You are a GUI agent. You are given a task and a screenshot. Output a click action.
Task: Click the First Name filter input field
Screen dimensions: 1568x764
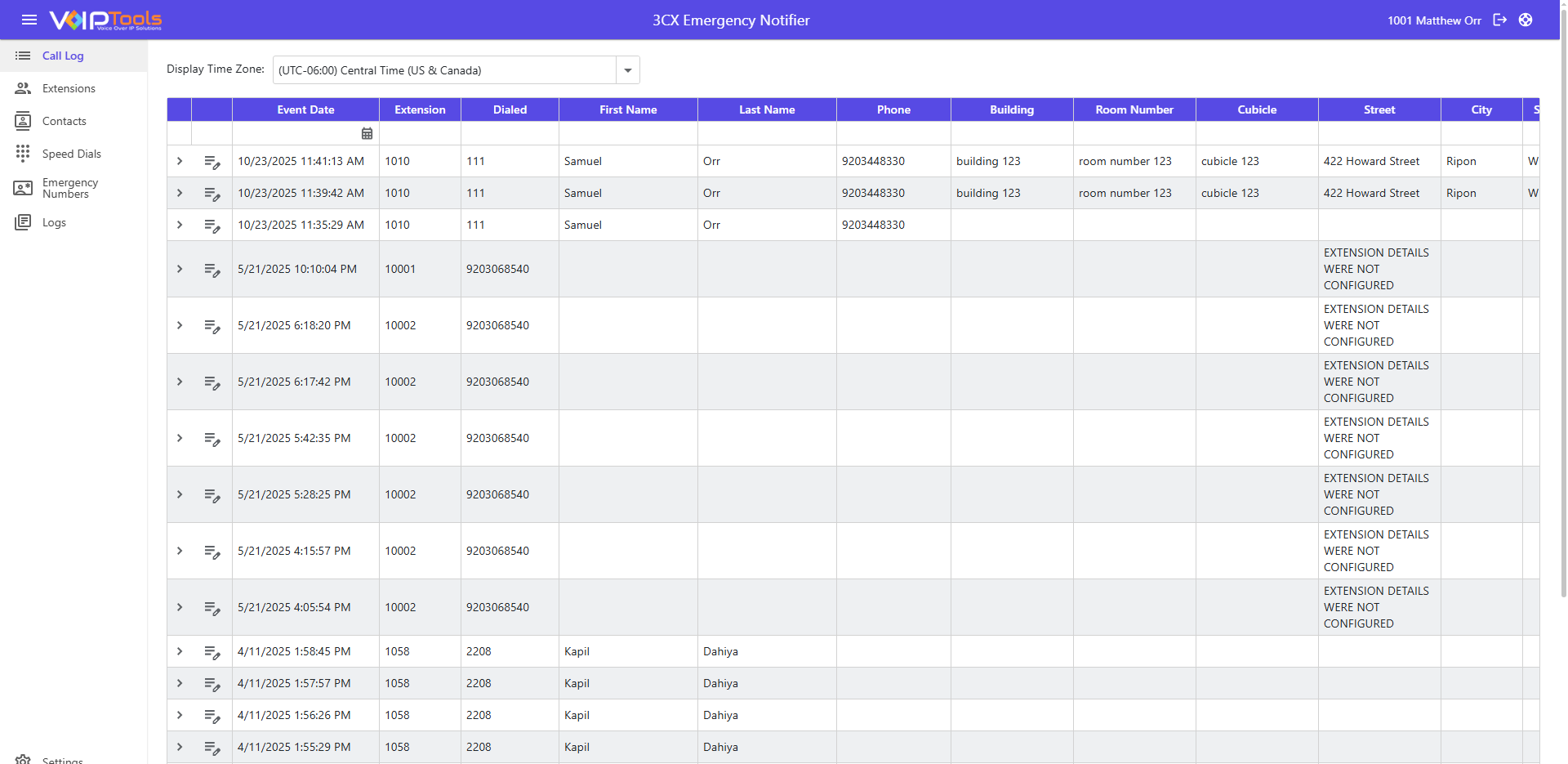pyautogui.click(x=628, y=133)
